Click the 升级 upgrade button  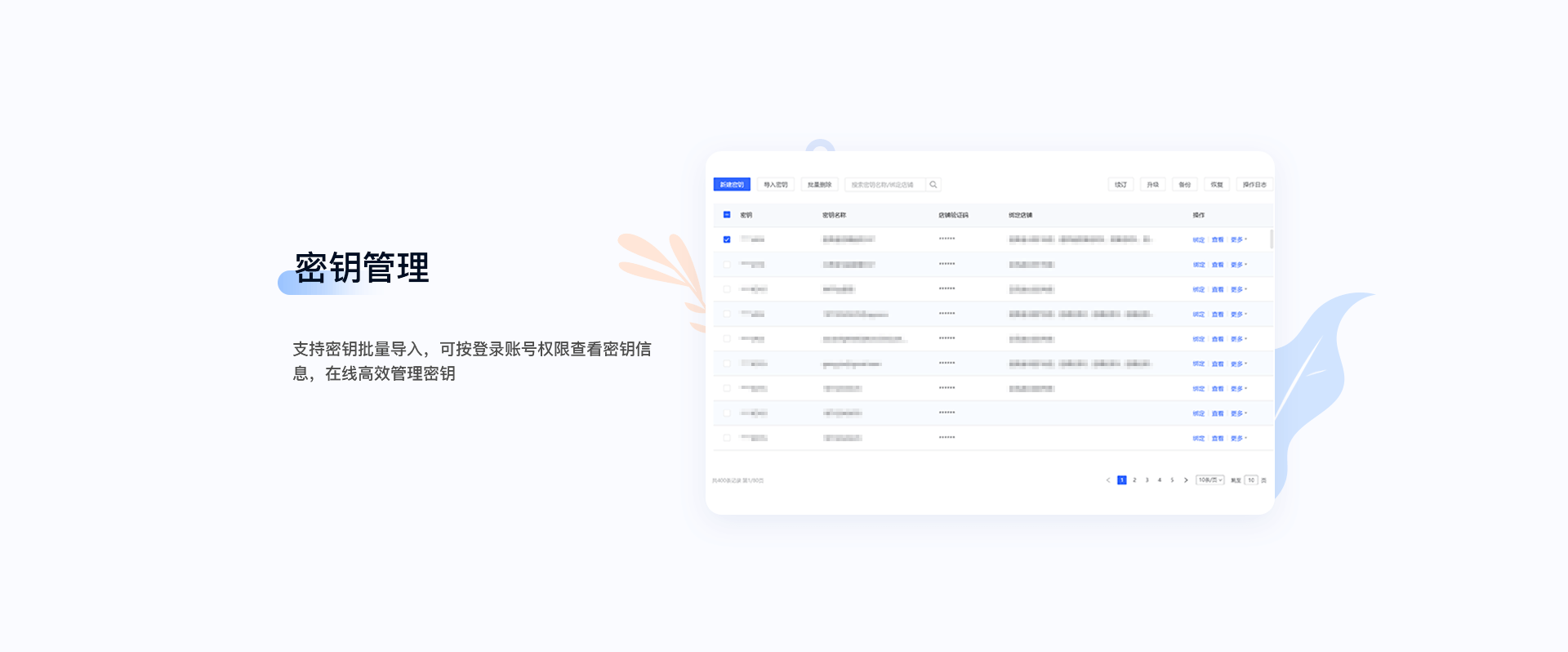coord(1152,185)
